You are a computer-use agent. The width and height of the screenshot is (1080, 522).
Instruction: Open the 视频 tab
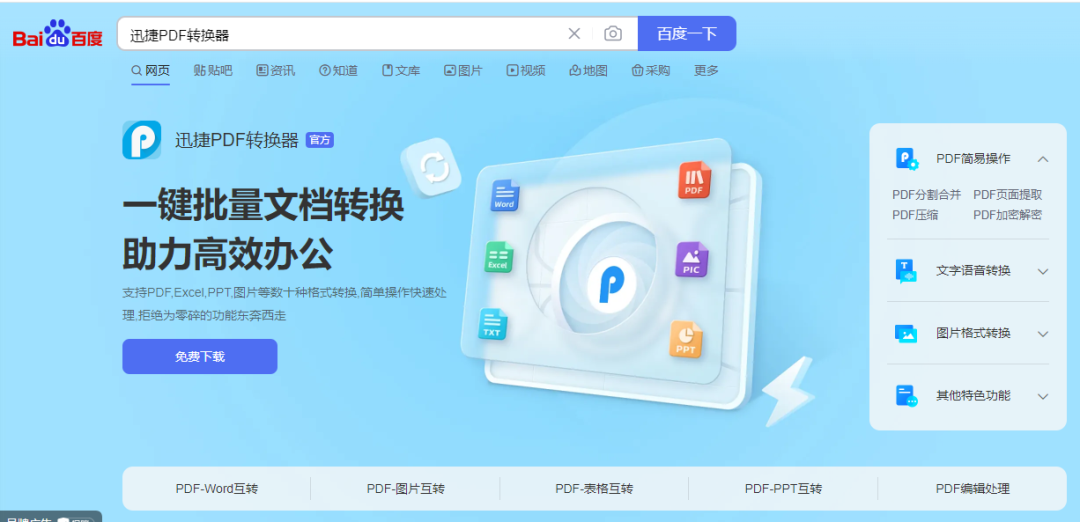pyautogui.click(x=526, y=70)
